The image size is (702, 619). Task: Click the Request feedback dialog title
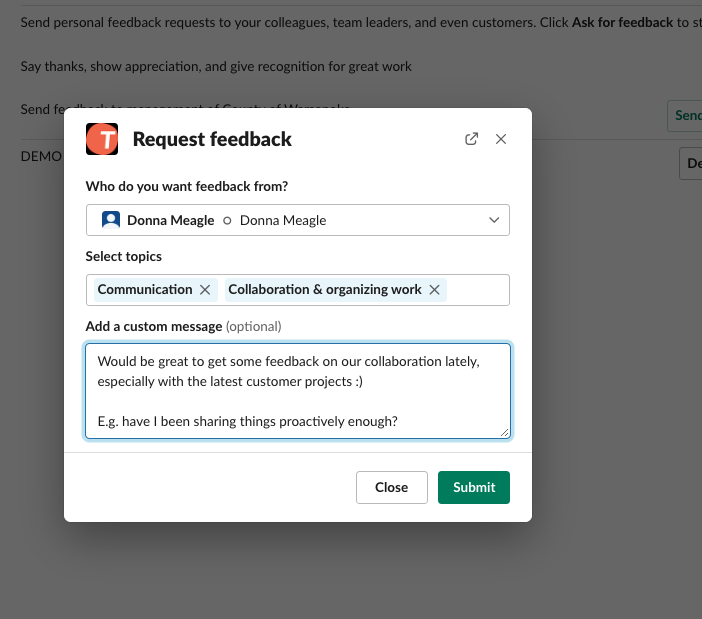[212, 139]
